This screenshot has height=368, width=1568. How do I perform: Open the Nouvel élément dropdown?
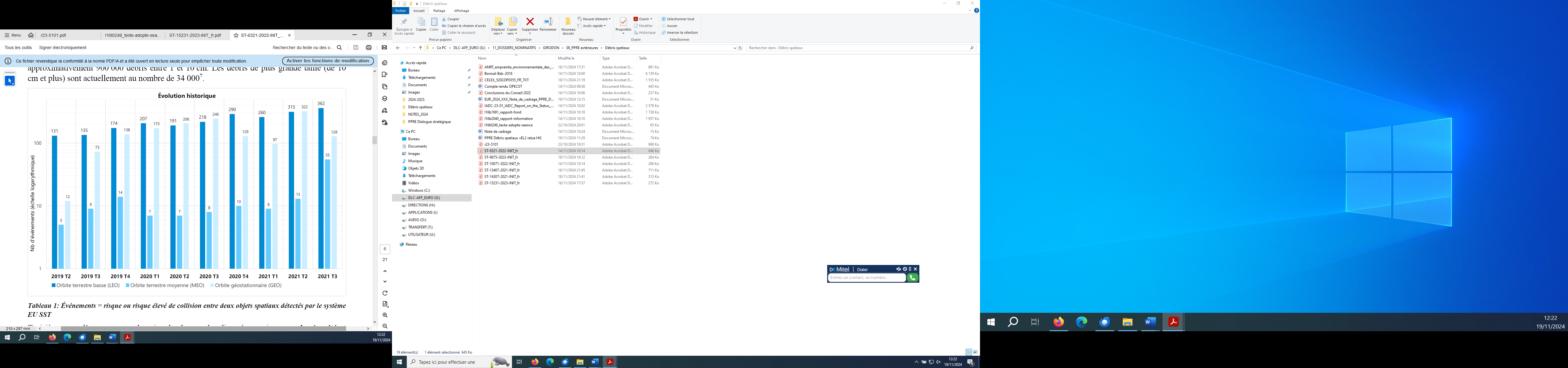coord(596,19)
